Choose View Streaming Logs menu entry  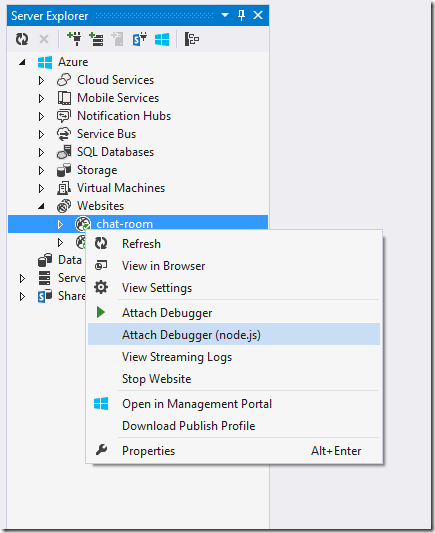coord(234,357)
